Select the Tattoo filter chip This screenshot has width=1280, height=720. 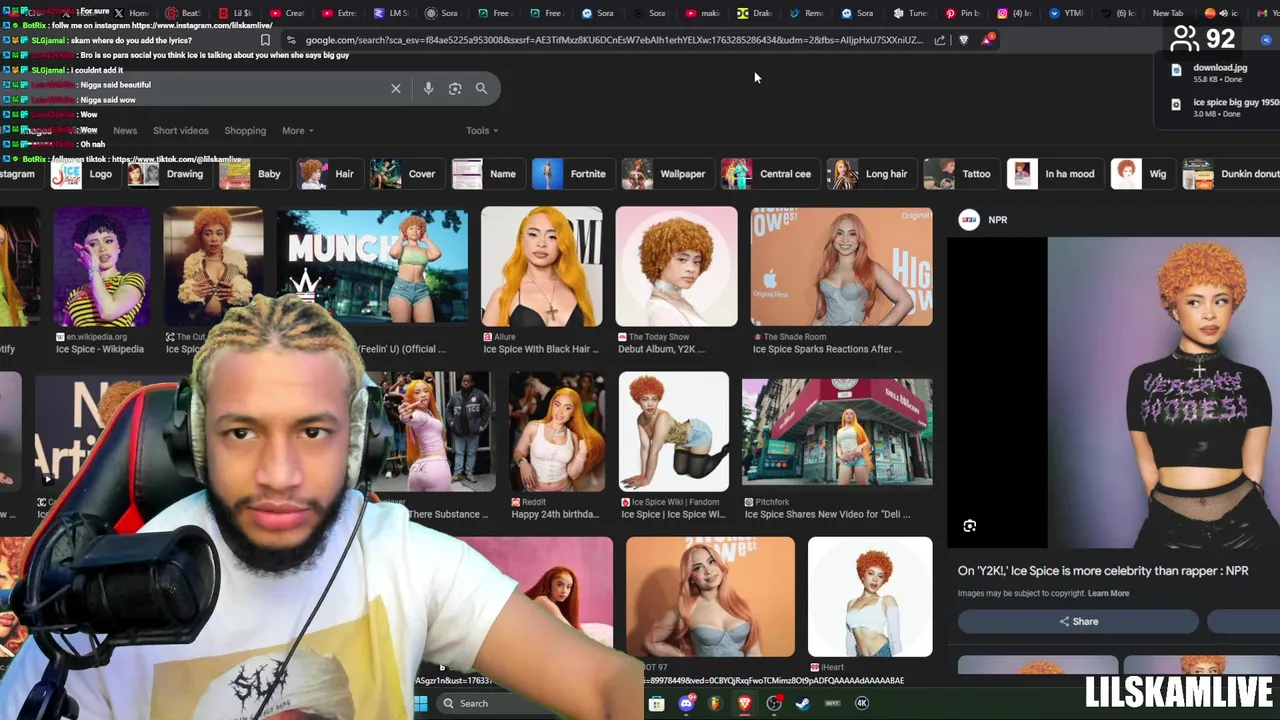click(960, 174)
